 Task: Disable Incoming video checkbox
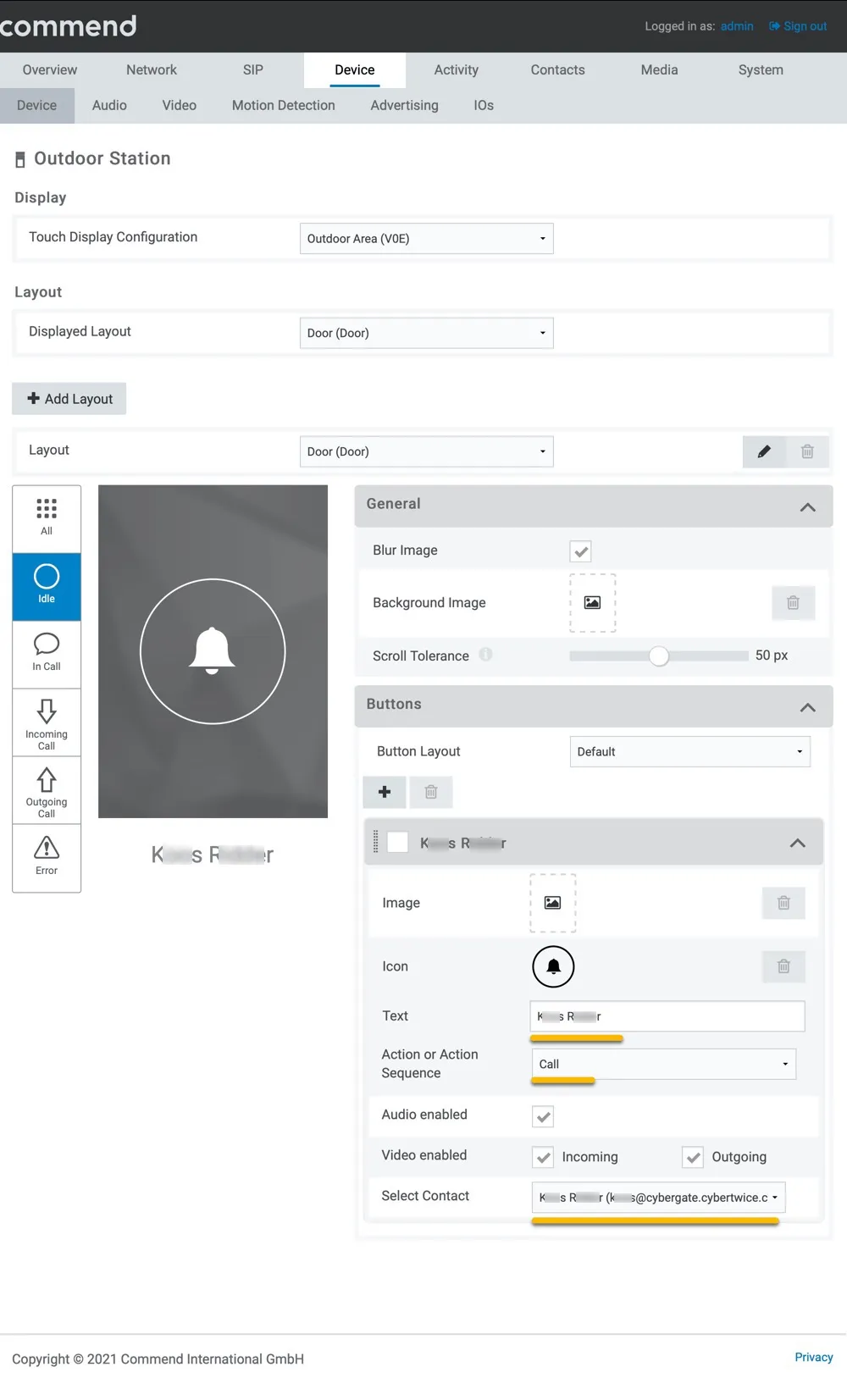543,1157
